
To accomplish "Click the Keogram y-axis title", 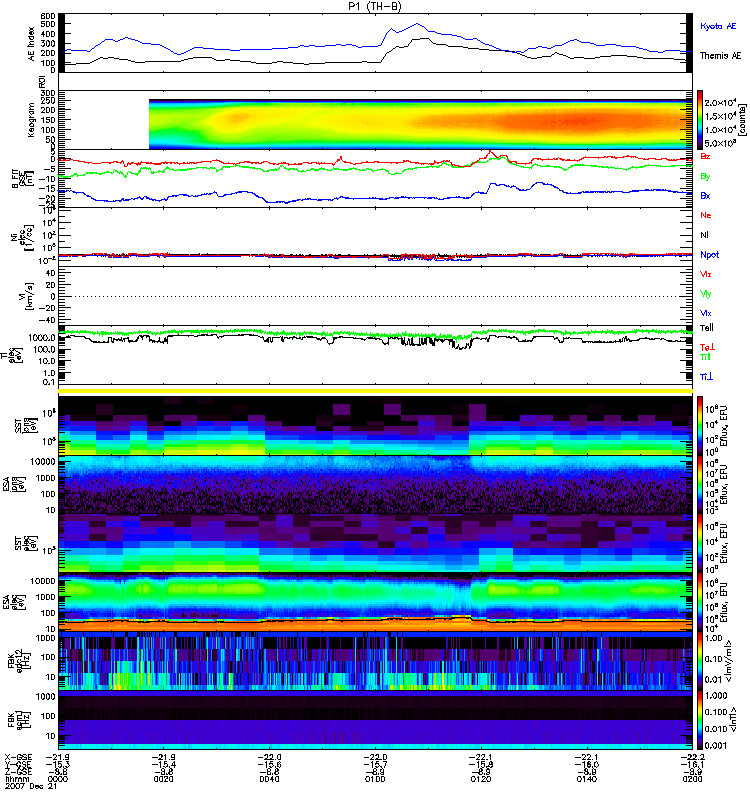I will tap(32, 120).
